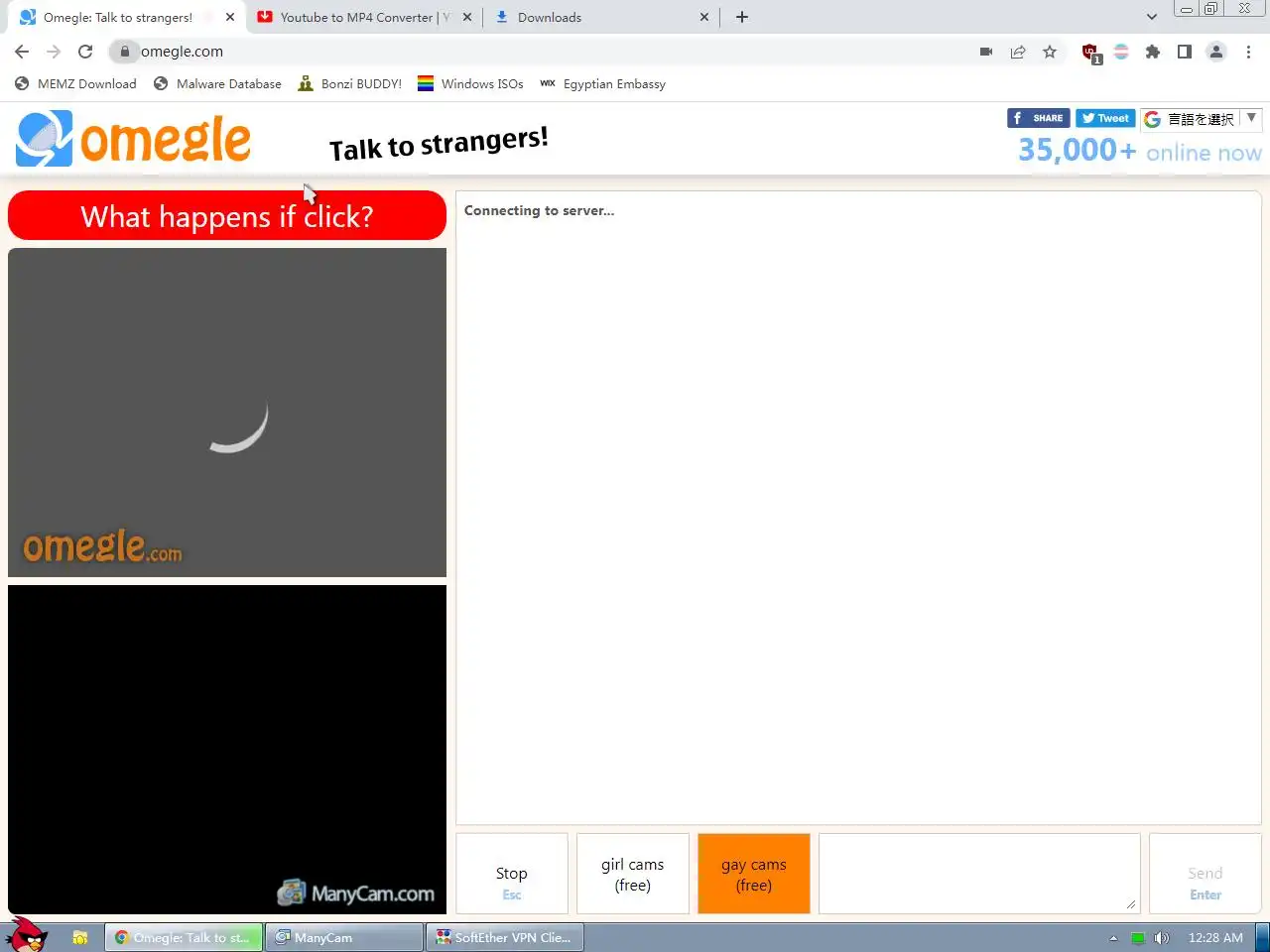Click the share page icon
Viewport: 1270px width, 952px height.
(1018, 52)
